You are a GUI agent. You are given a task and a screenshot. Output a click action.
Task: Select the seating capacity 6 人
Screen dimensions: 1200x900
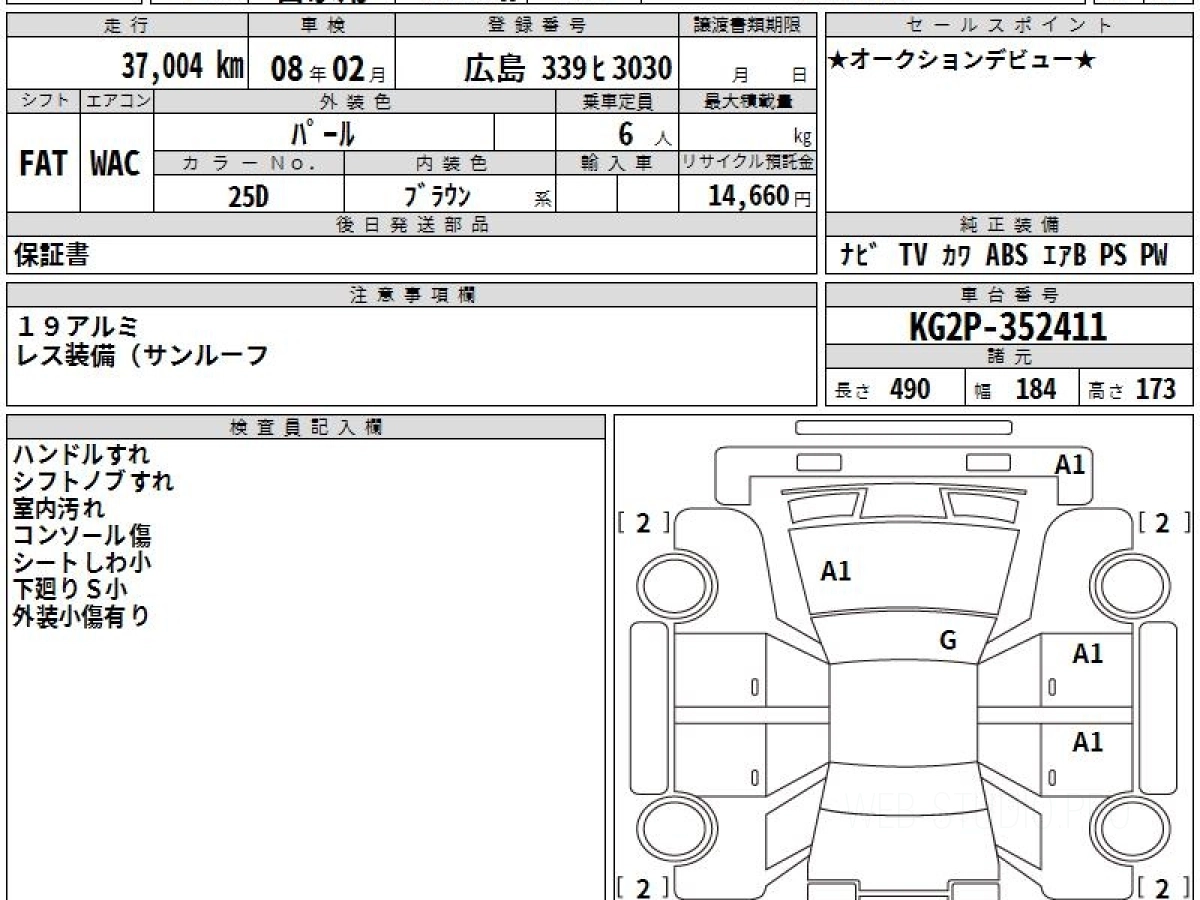point(644,133)
